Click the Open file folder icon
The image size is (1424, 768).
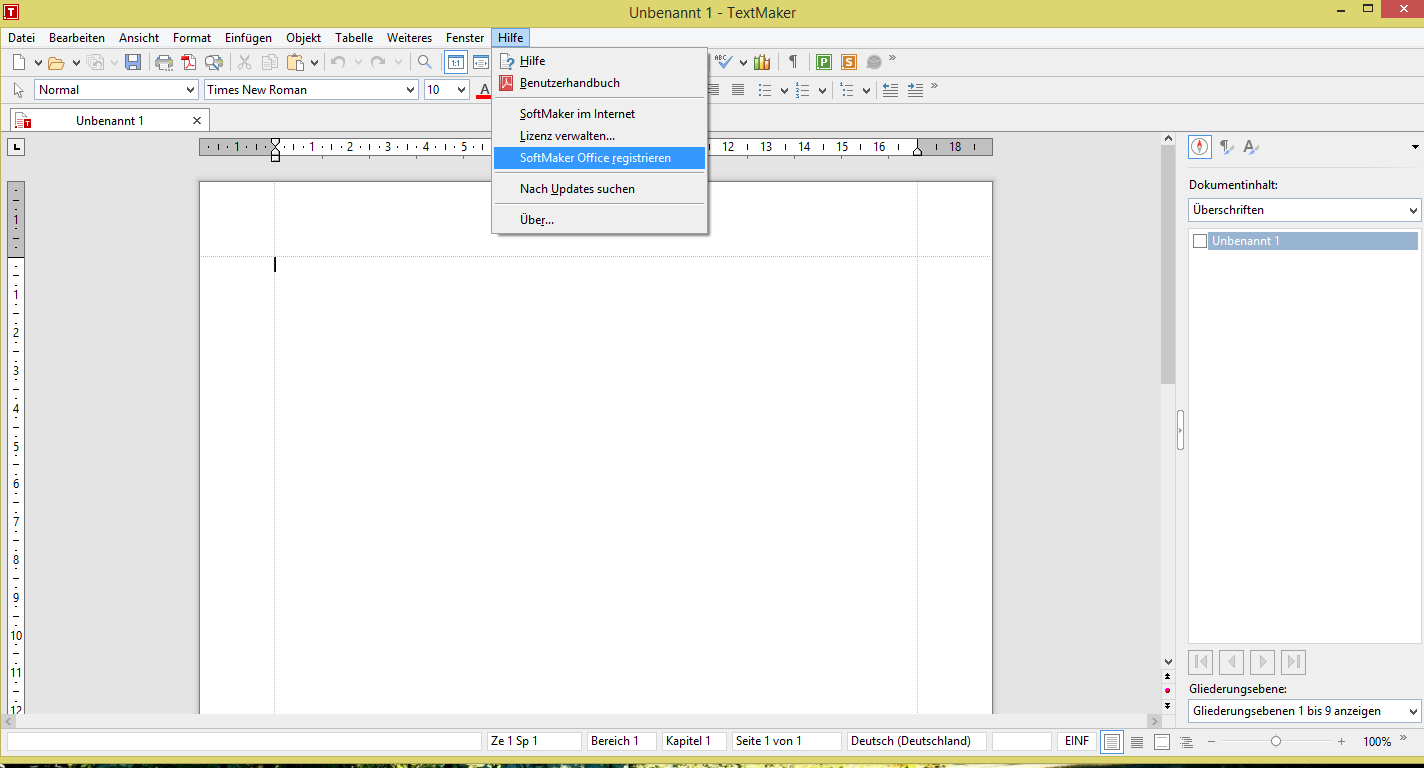point(57,62)
